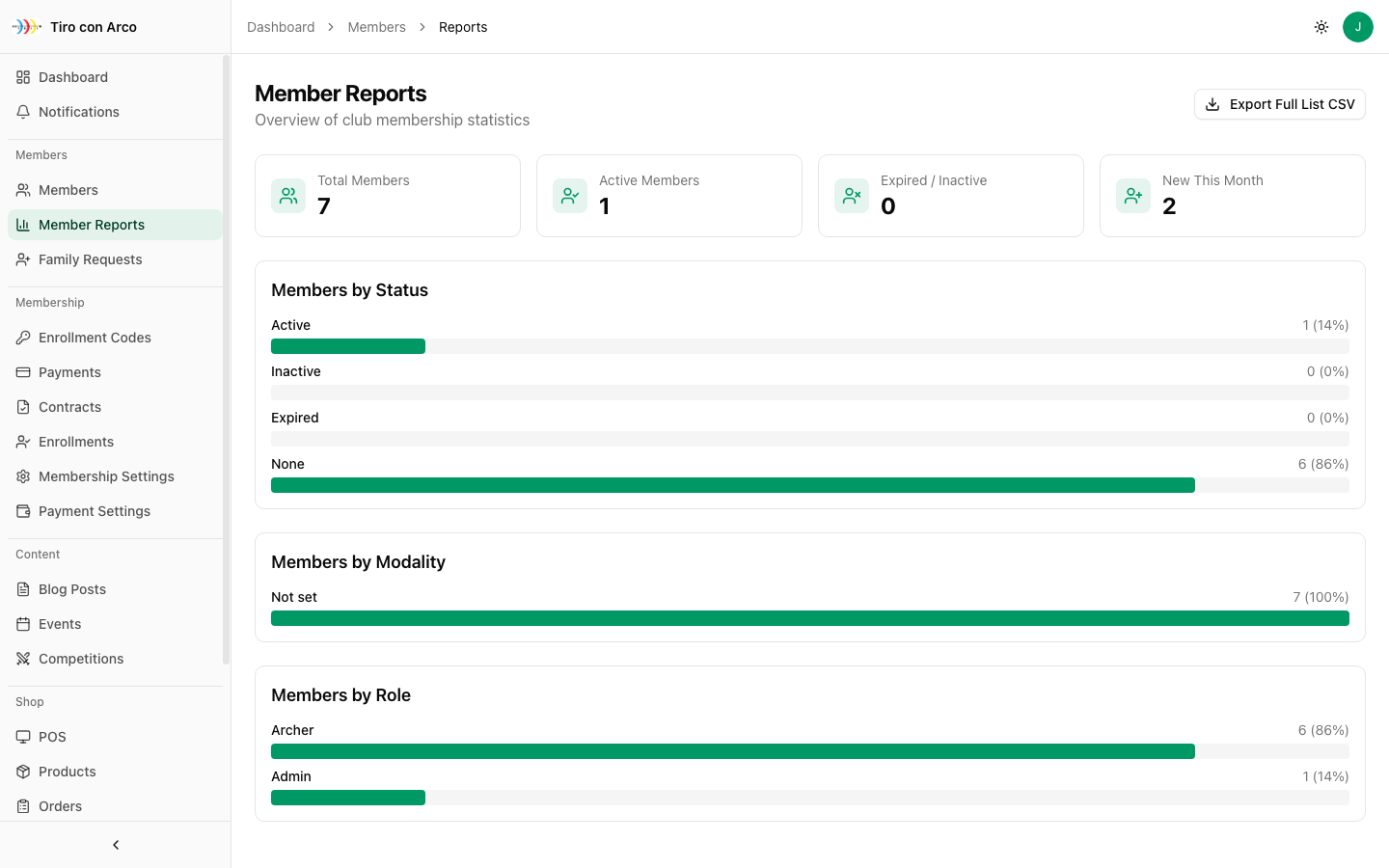This screenshot has width=1389, height=868.
Task: Select Member Reports in the sidebar
Action: 94,225
